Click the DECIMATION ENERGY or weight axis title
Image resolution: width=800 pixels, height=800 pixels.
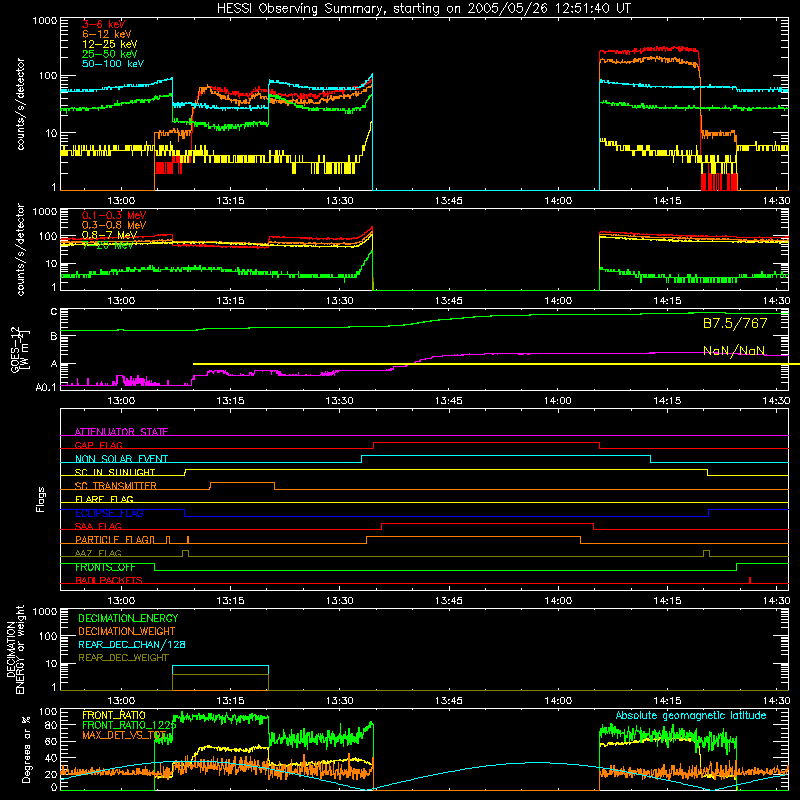coord(15,649)
